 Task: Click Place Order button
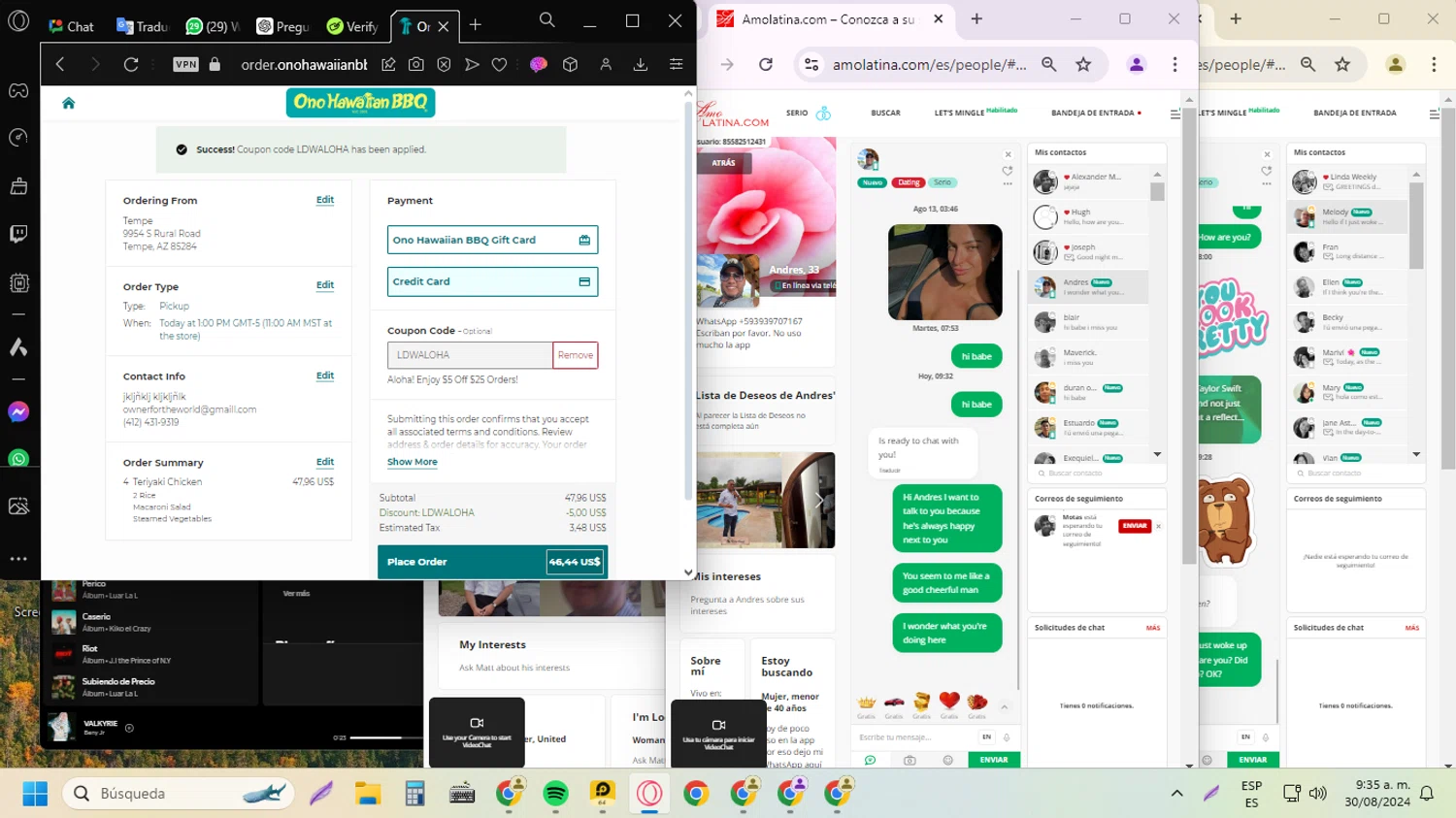(x=492, y=562)
